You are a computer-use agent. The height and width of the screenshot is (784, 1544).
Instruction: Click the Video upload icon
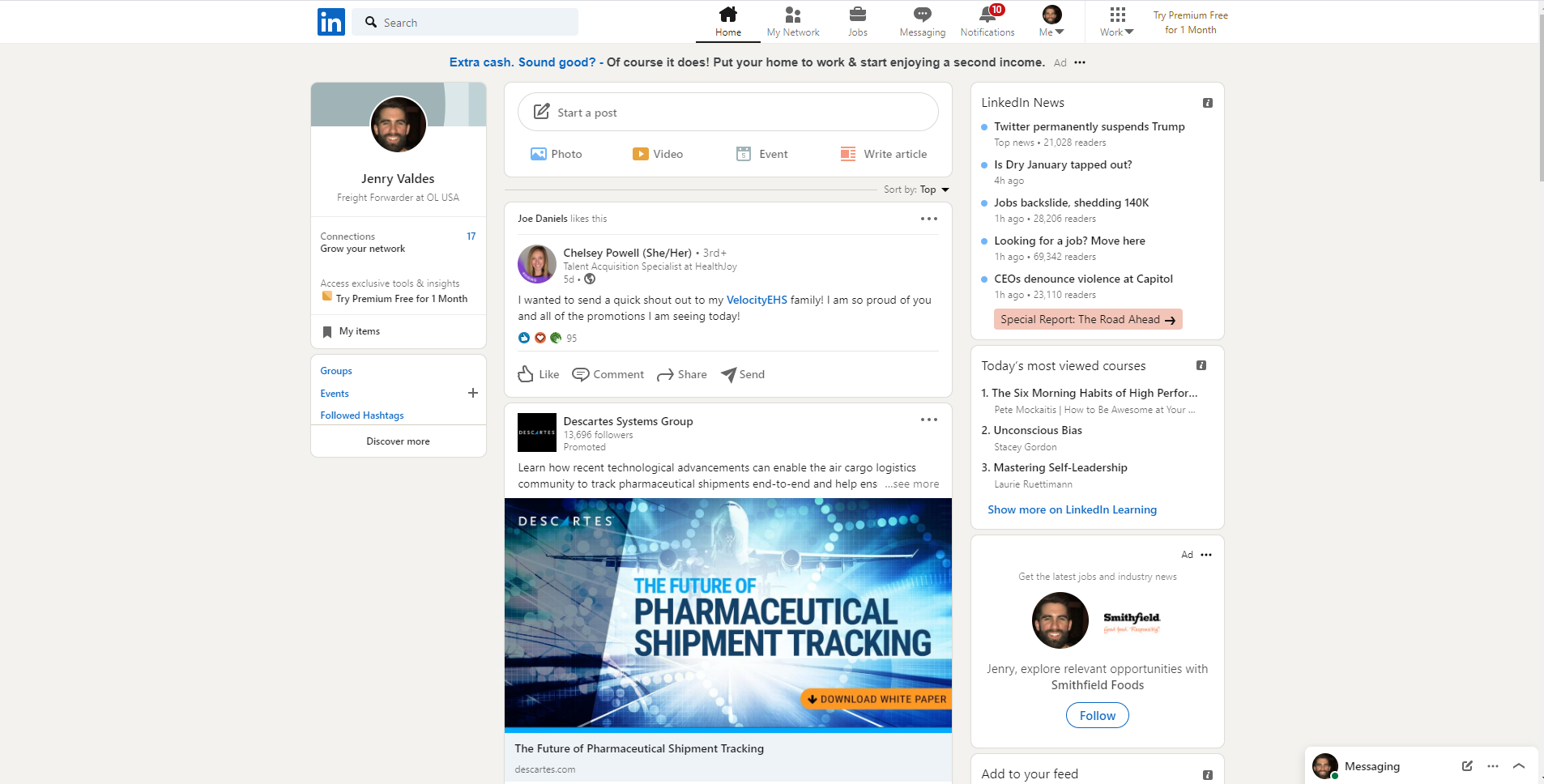click(641, 154)
